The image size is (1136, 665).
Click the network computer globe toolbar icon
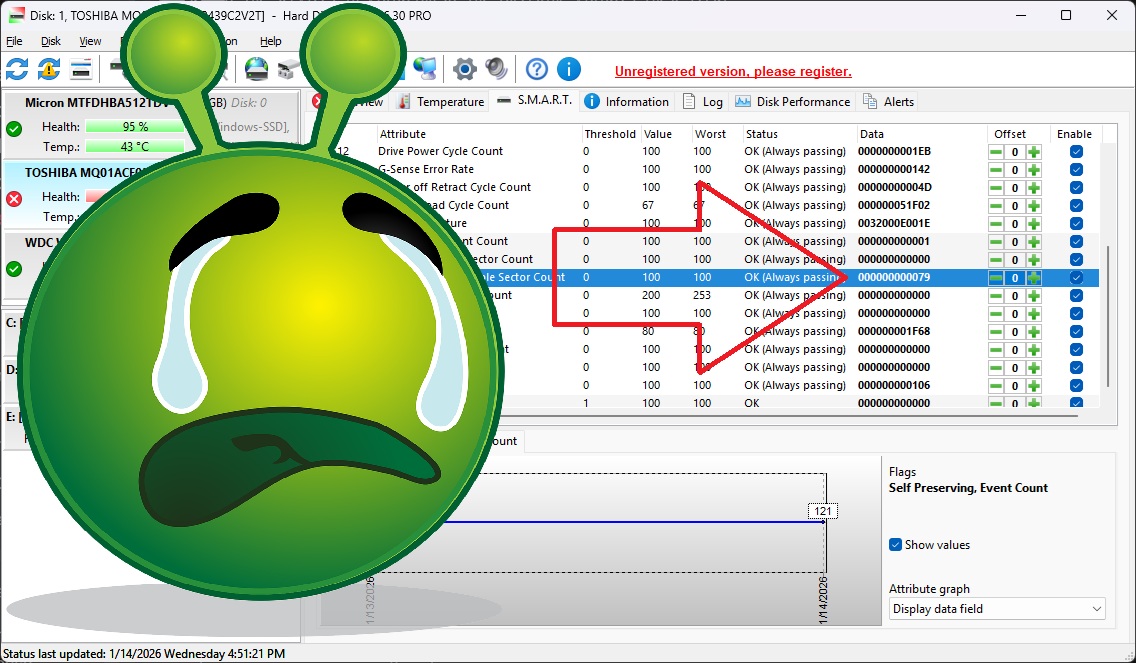424,69
